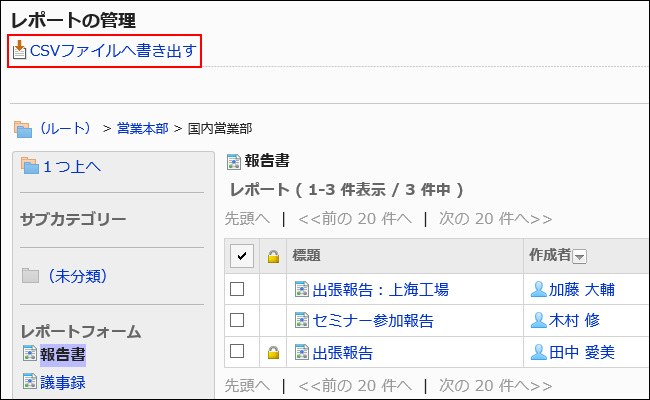Click the 報告書 heading icon
650x400 pixels.
pos(234,162)
